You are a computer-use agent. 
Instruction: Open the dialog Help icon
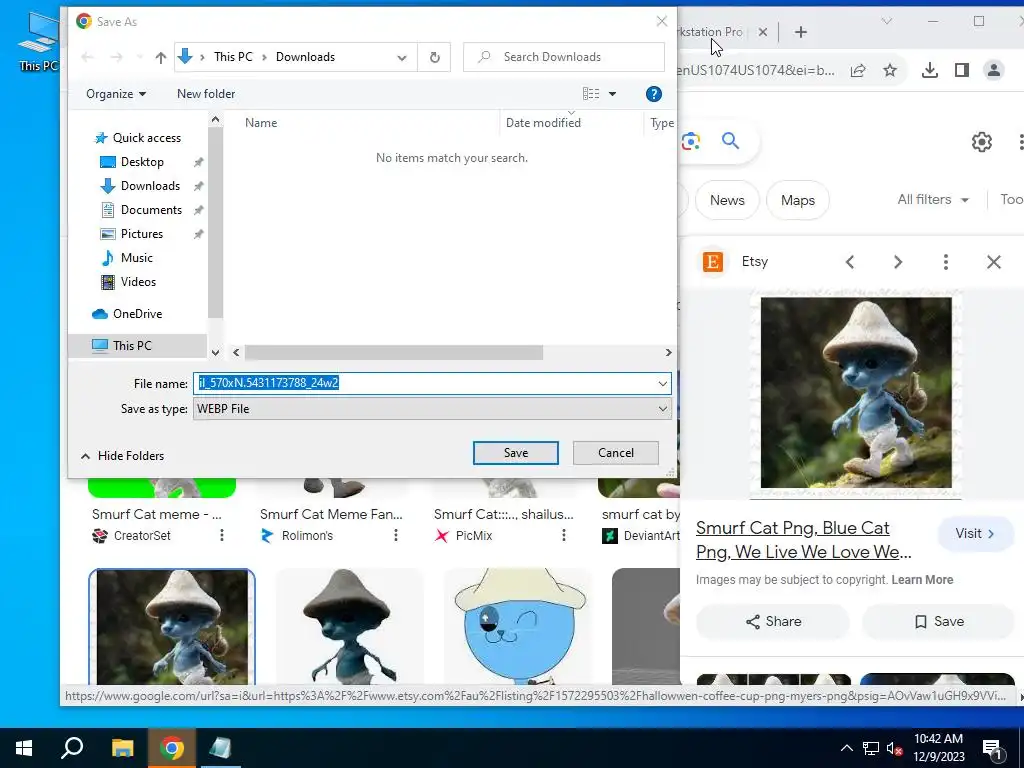[x=654, y=94]
